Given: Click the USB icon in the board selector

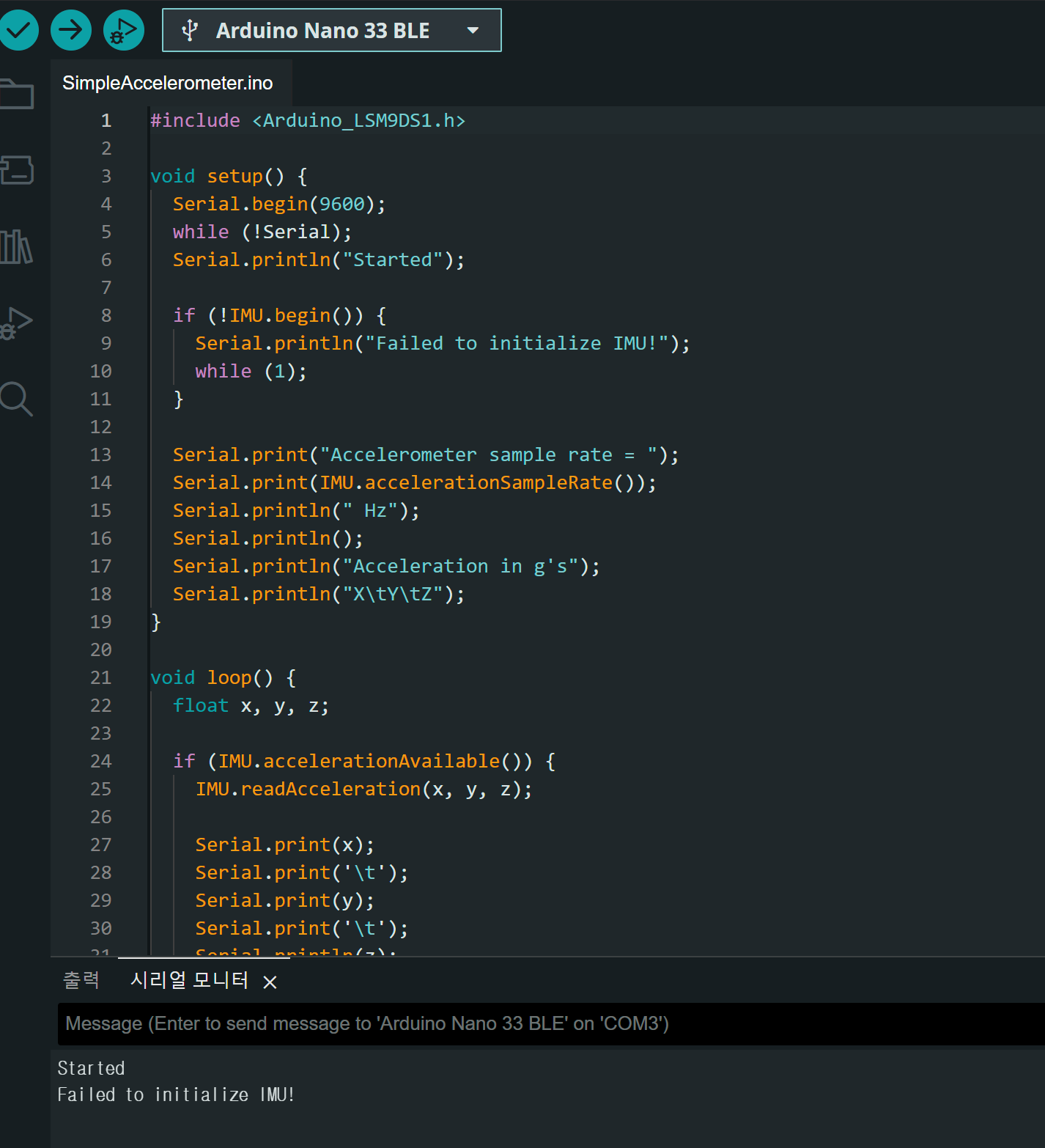Looking at the screenshot, I should 190,31.
